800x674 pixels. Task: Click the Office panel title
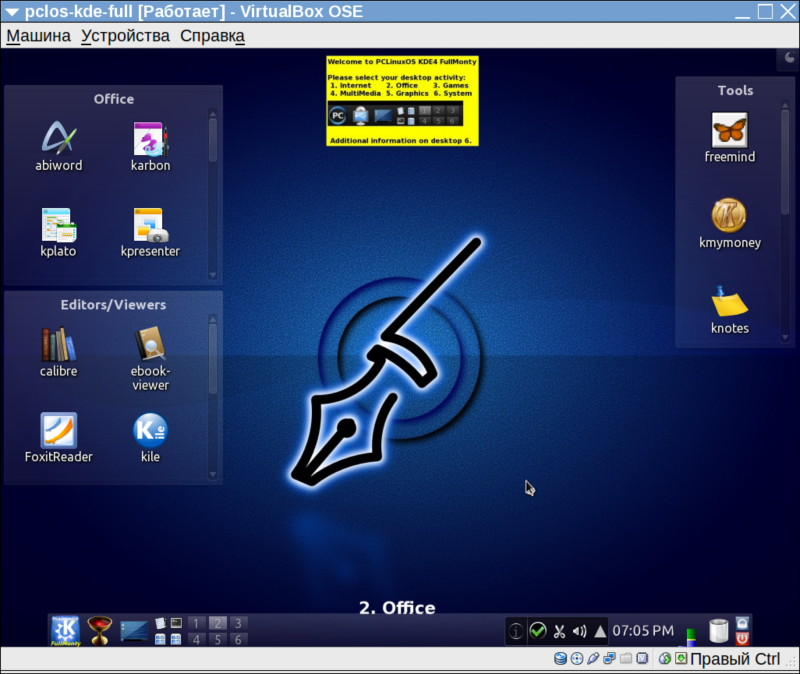tap(114, 99)
